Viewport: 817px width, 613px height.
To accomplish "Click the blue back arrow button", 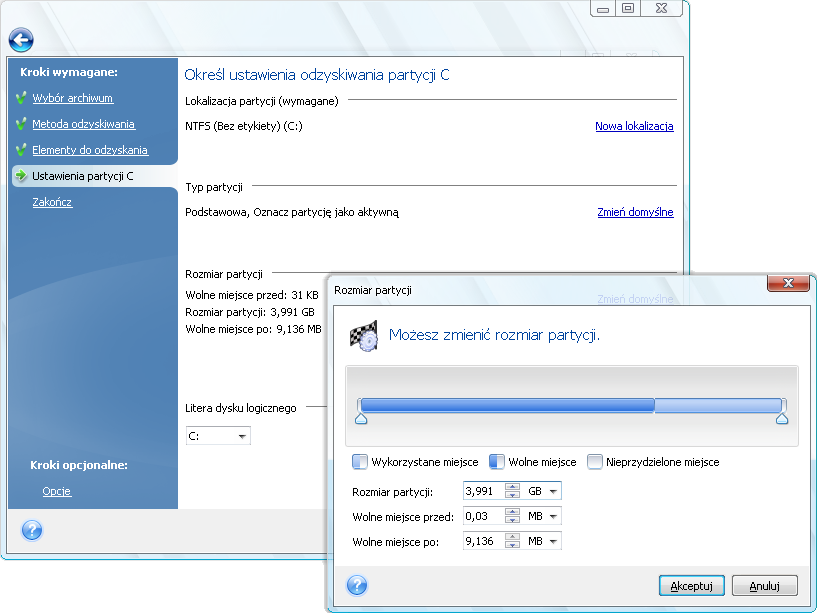I will point(21,40).
